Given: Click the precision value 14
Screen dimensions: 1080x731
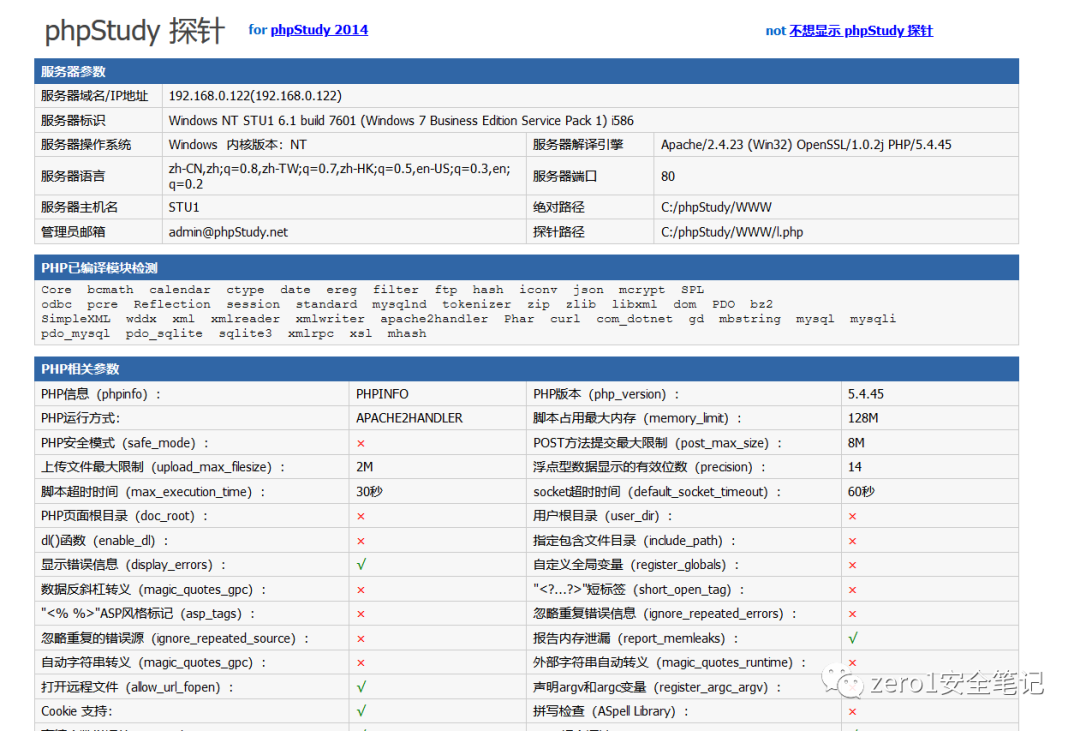Looking at the screenshot, I should click(x=855, y=467).
